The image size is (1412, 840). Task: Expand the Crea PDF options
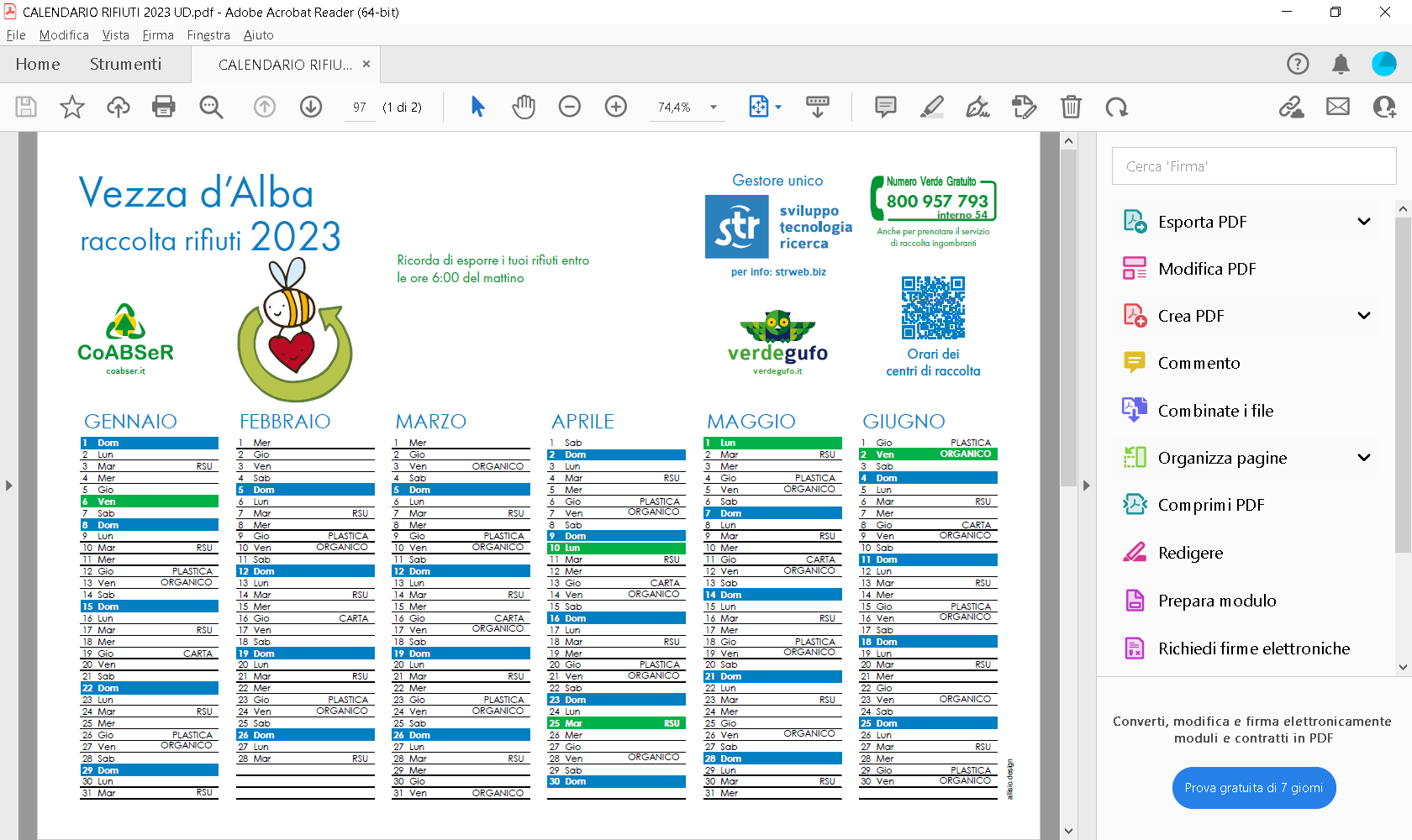[x=1364, y=316]
